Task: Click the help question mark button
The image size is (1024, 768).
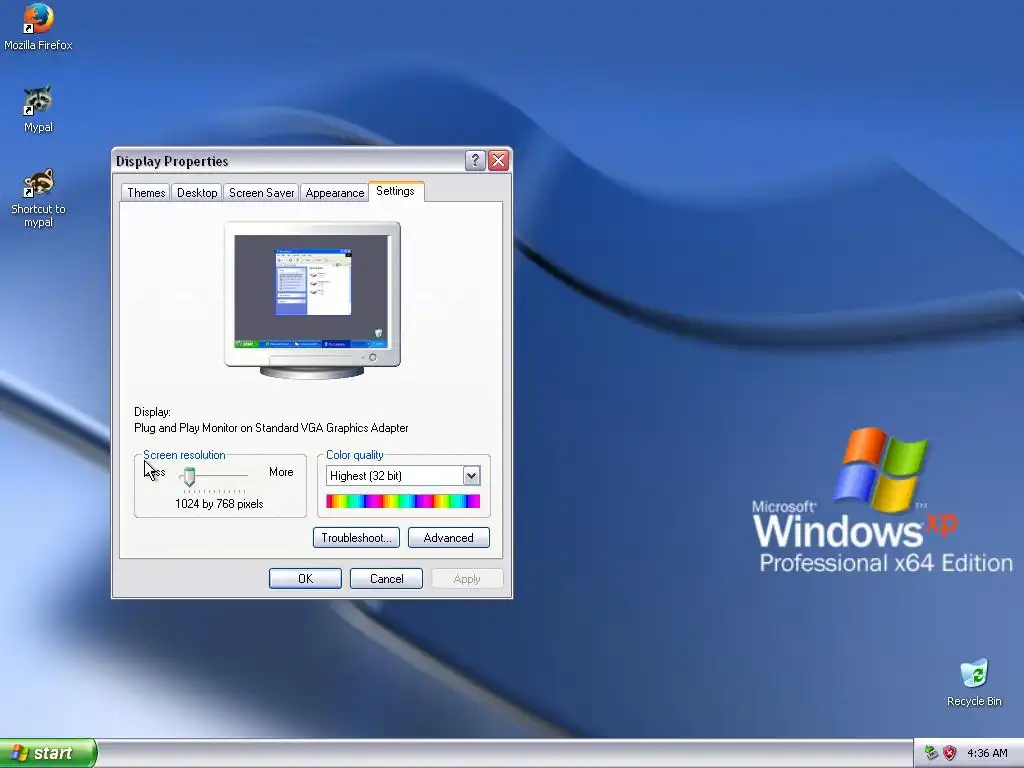Action: [x=475, y=160]
